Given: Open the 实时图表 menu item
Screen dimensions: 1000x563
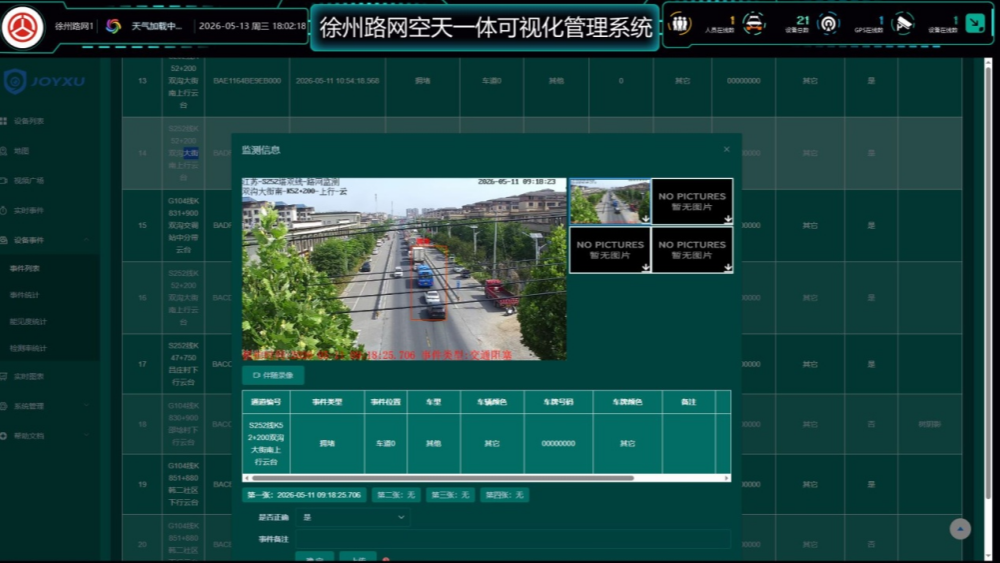Looking at the screenshot, I should pyautogui.click(x=29, y=376).
